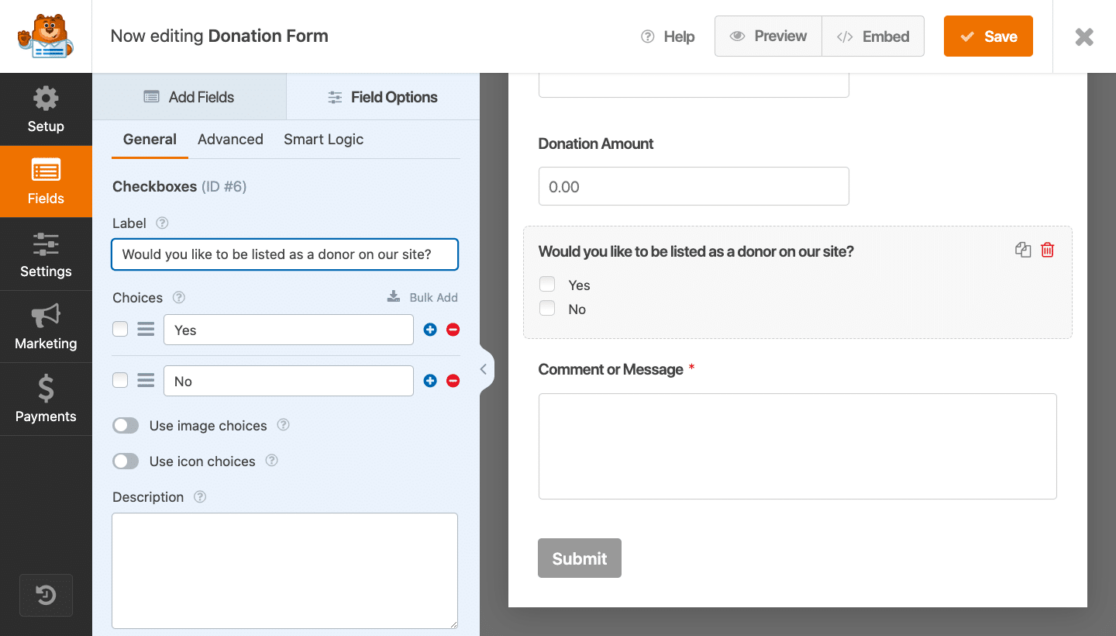The image size is (1116, 636).
Task: Add a choice after No
Action: point(430,381)
